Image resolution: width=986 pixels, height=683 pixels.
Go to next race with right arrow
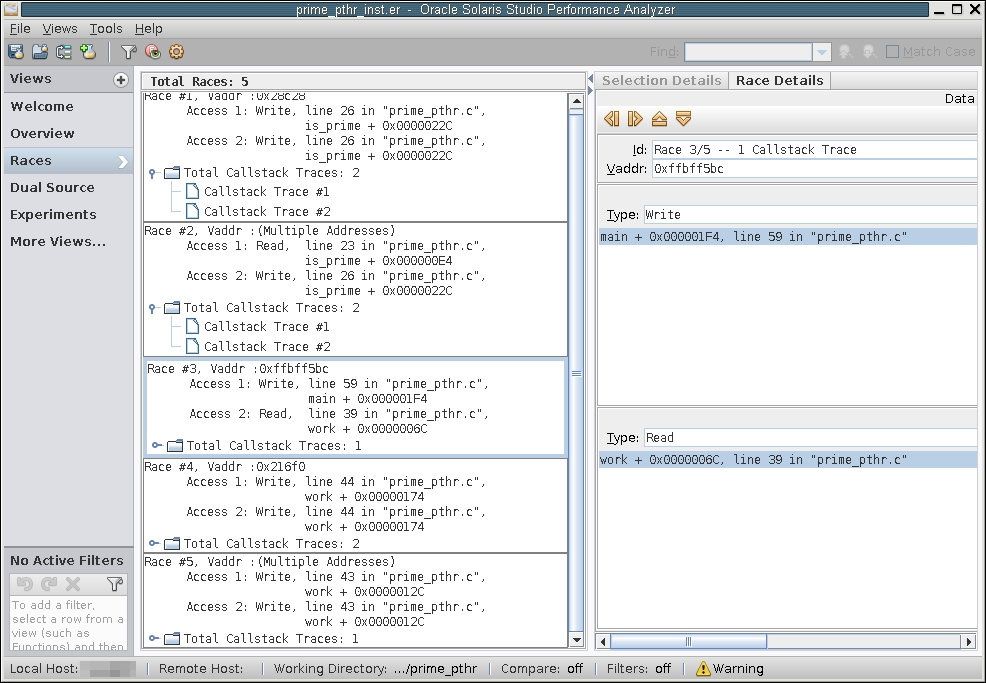pyautogui.click(x=635, y=119)
